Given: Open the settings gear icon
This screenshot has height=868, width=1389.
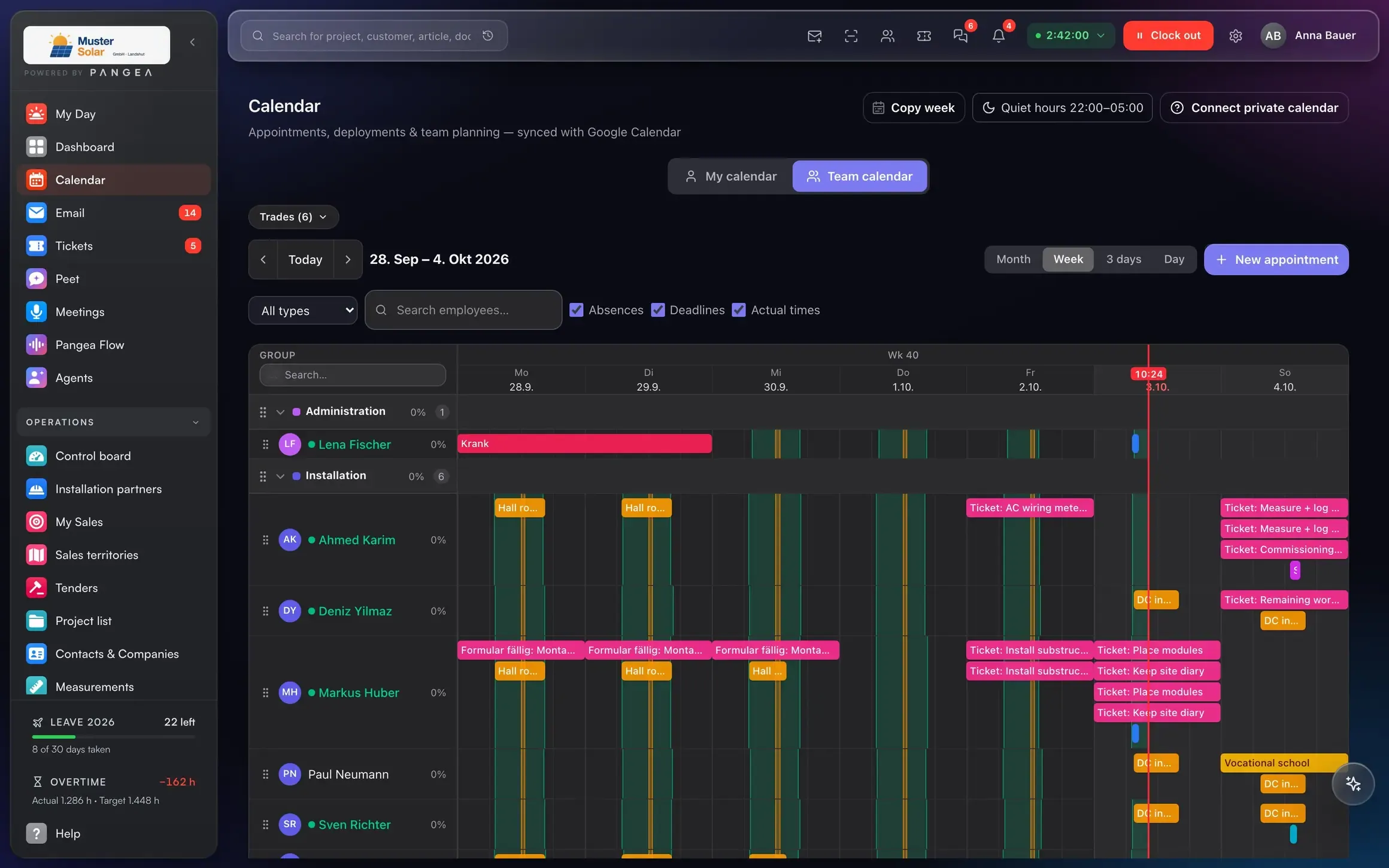Looking at the screenshot, I should tap(1236, 36).
